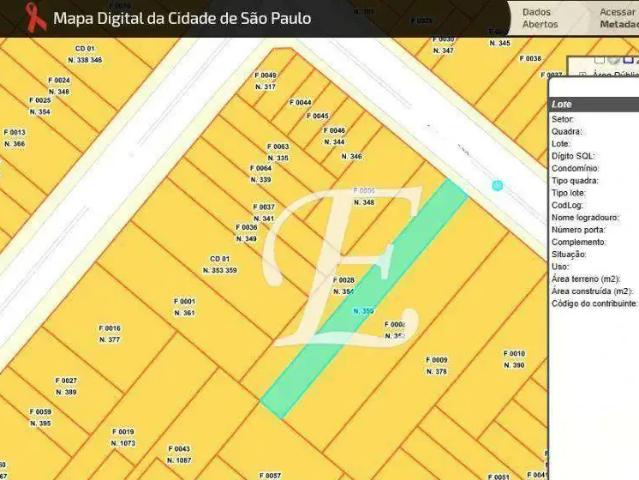
Task: Select lot CD 01 N. 338 346
Action: coord(85,54)
